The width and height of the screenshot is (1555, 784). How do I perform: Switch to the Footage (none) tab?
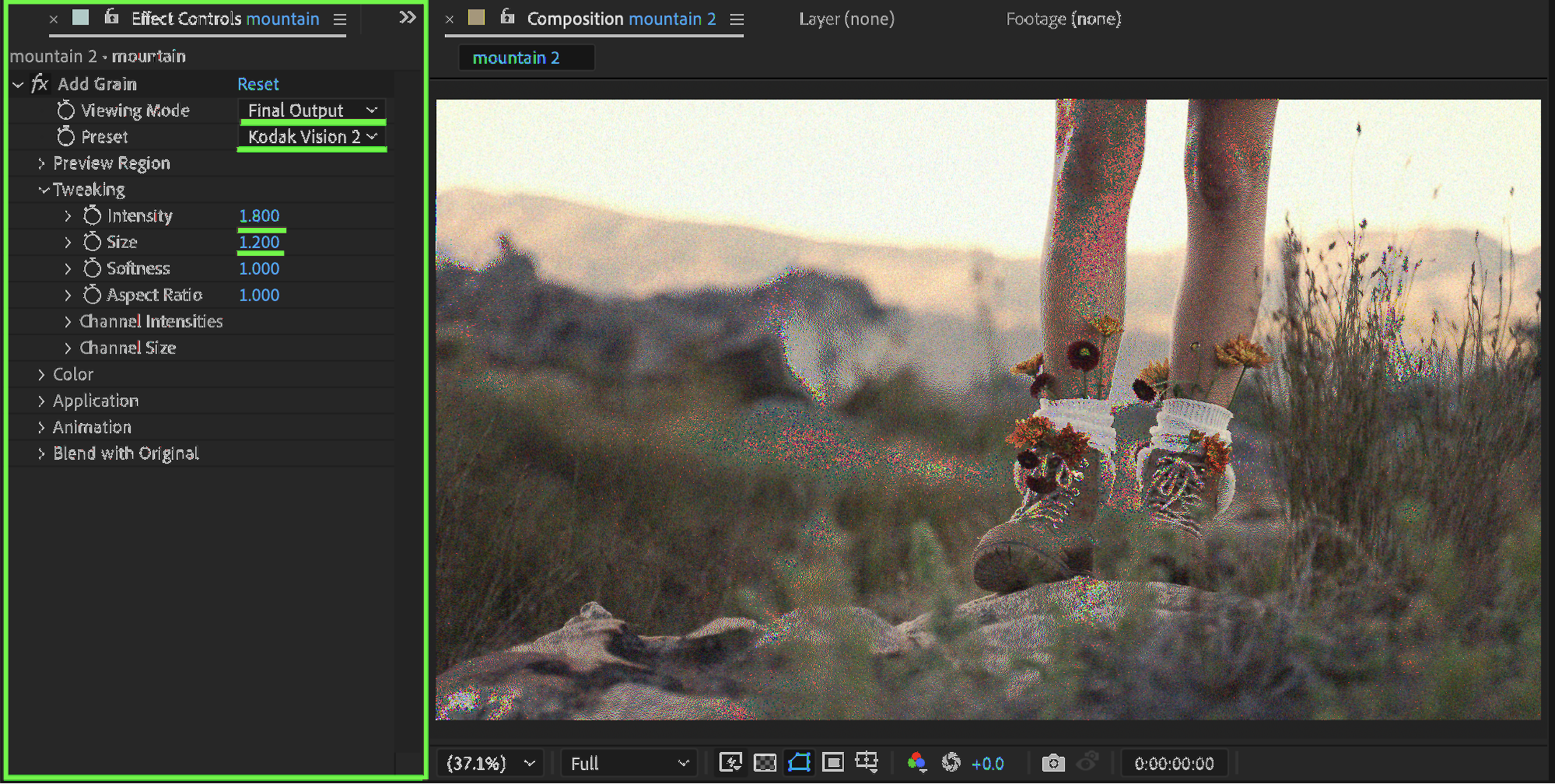point(1063,19)
